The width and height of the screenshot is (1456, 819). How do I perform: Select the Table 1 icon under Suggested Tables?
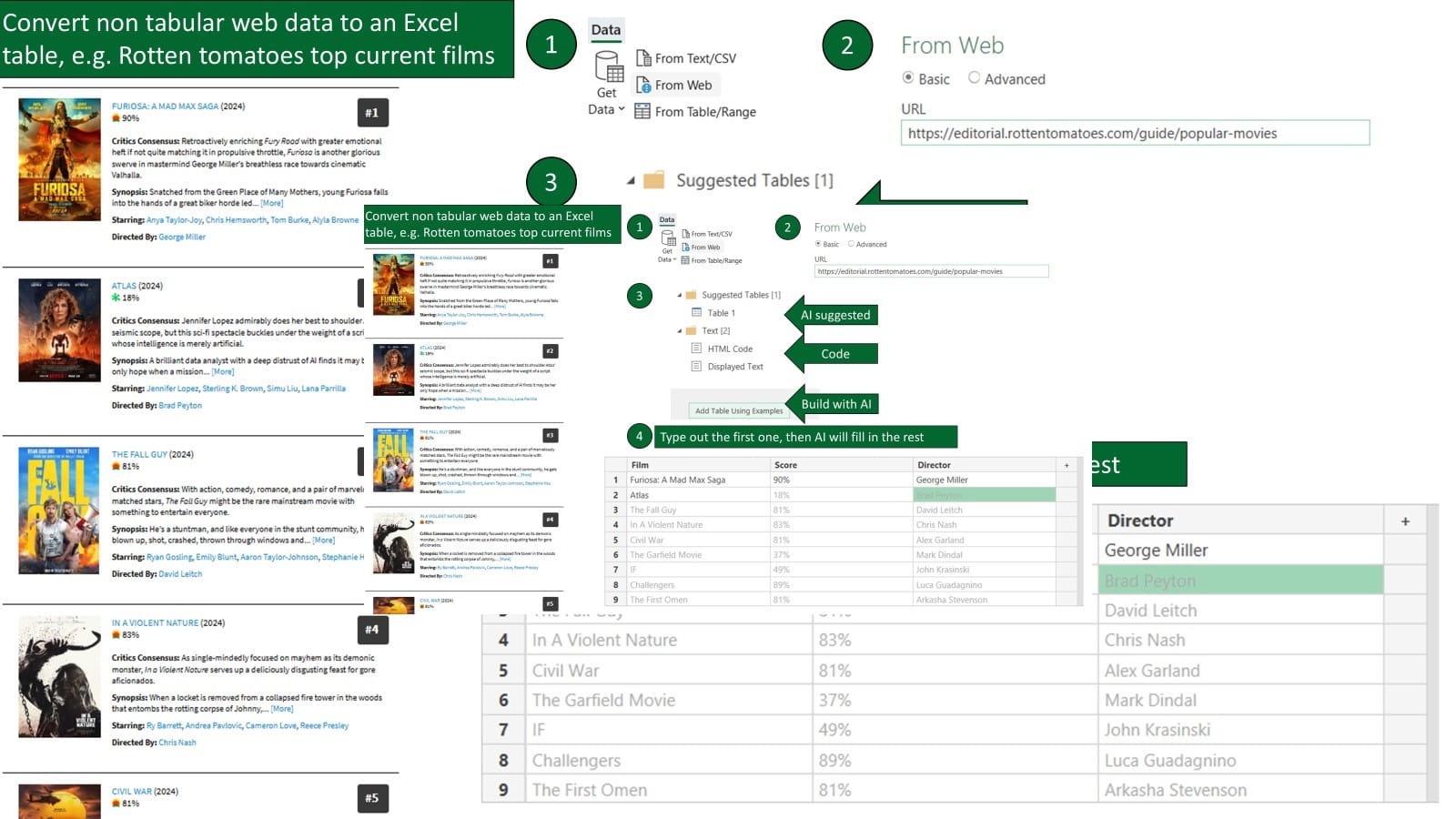(x=697, y=312)
